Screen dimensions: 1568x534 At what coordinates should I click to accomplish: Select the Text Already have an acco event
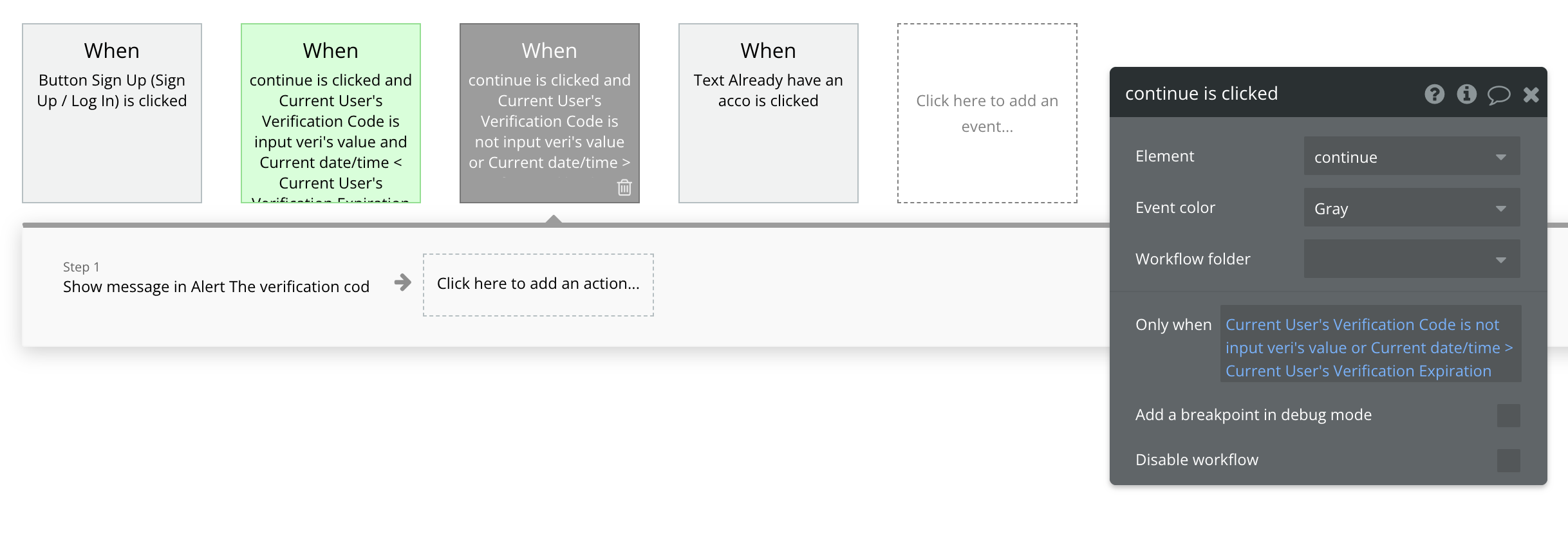pyautogui.click(x=769, y=113)
